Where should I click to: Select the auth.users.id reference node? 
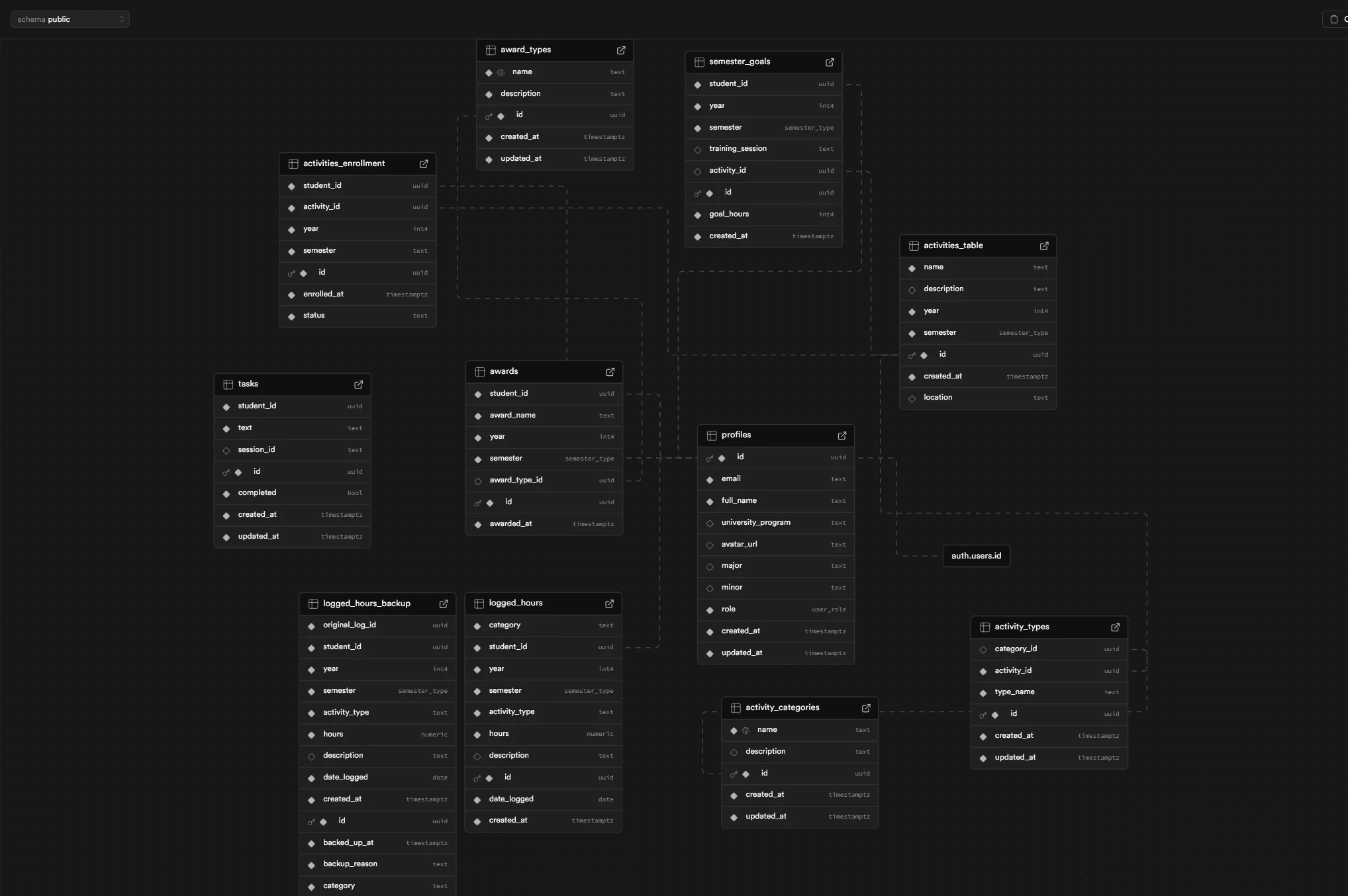[x=976, y=556]
